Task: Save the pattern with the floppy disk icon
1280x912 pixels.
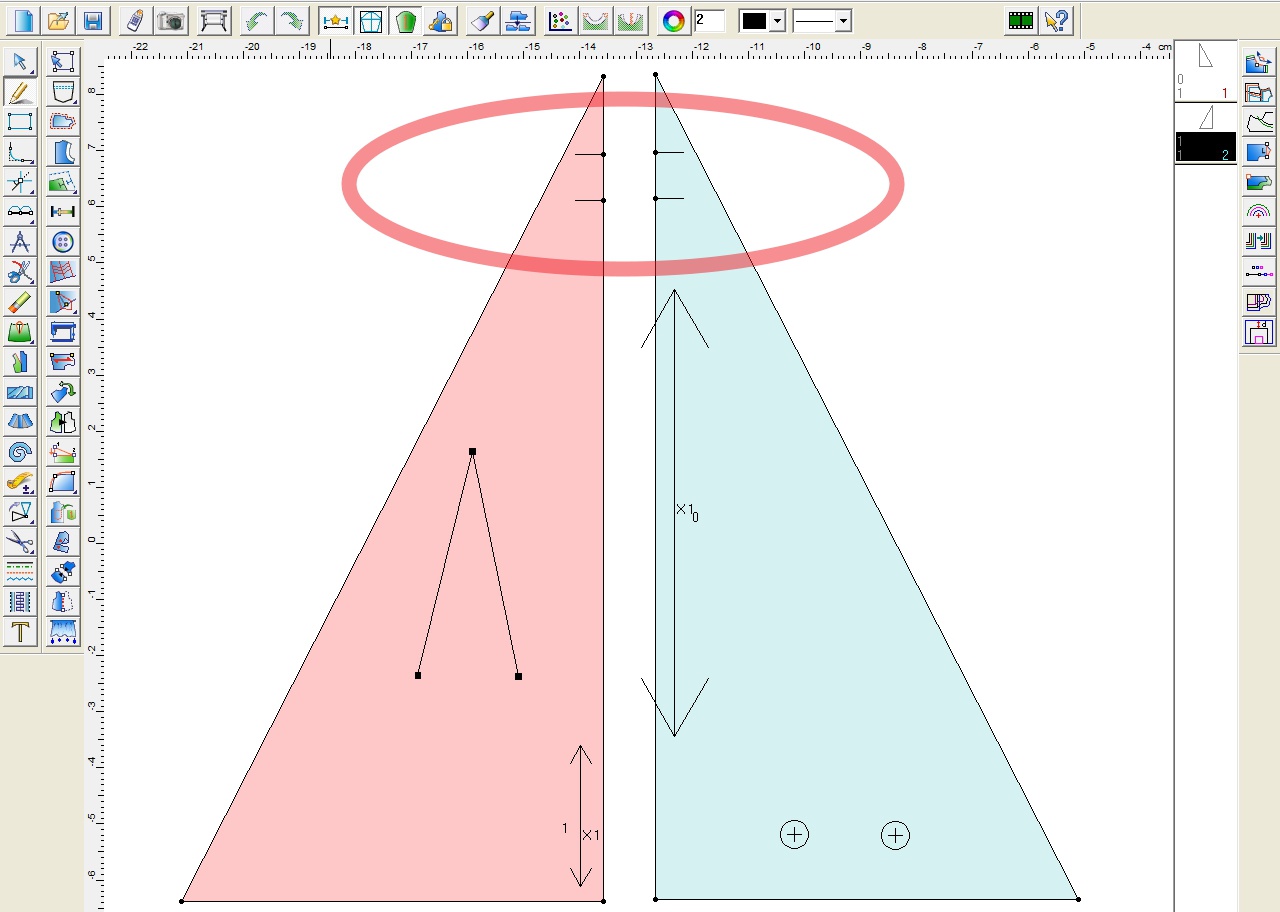Action: tap(93, 20)
